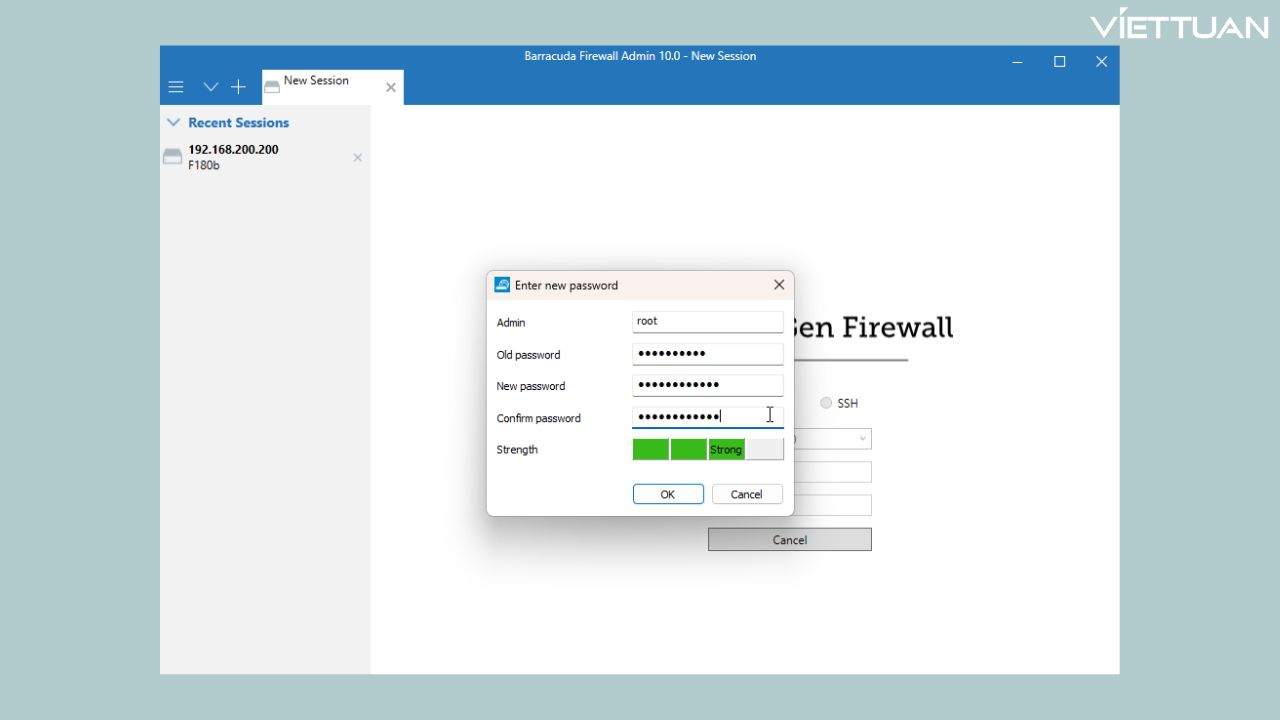Click the Confirm password input field

(x=707, y=416)
